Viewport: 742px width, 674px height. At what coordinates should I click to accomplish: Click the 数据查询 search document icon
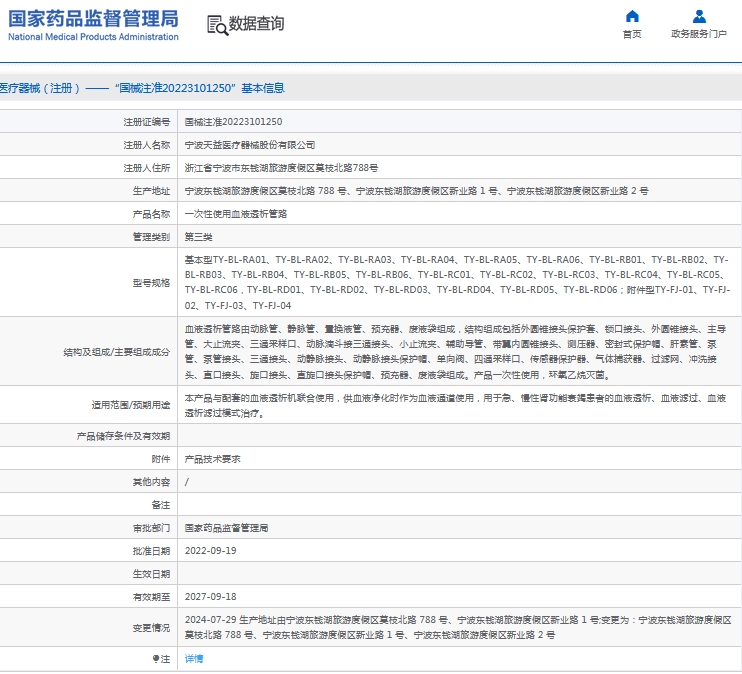coord(218,25)
